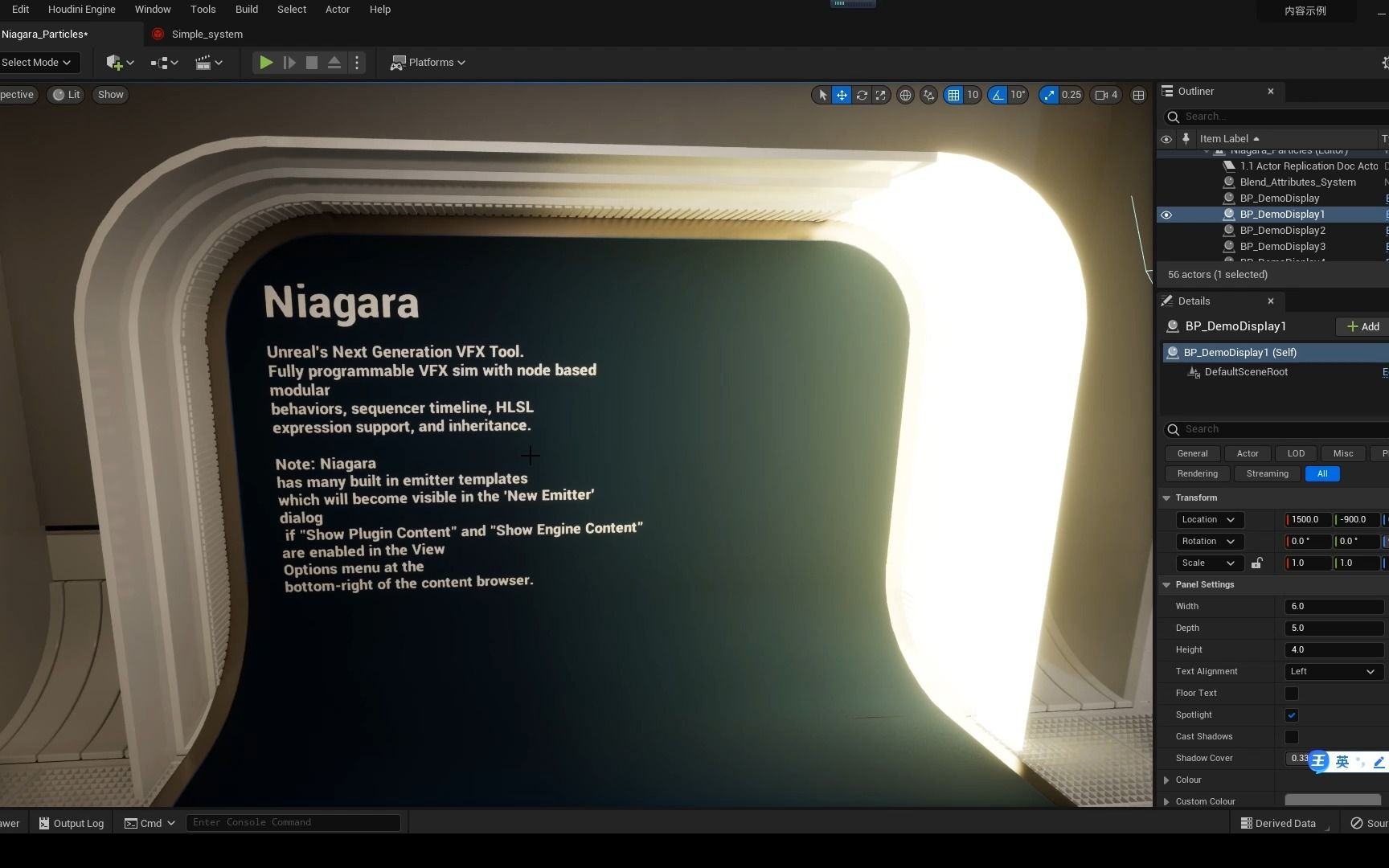This screenshot has width=1389, height=868.
Task: Toggle visibility of BP_DemoDisplay1 actor
Action: (x=1166, y=215)
